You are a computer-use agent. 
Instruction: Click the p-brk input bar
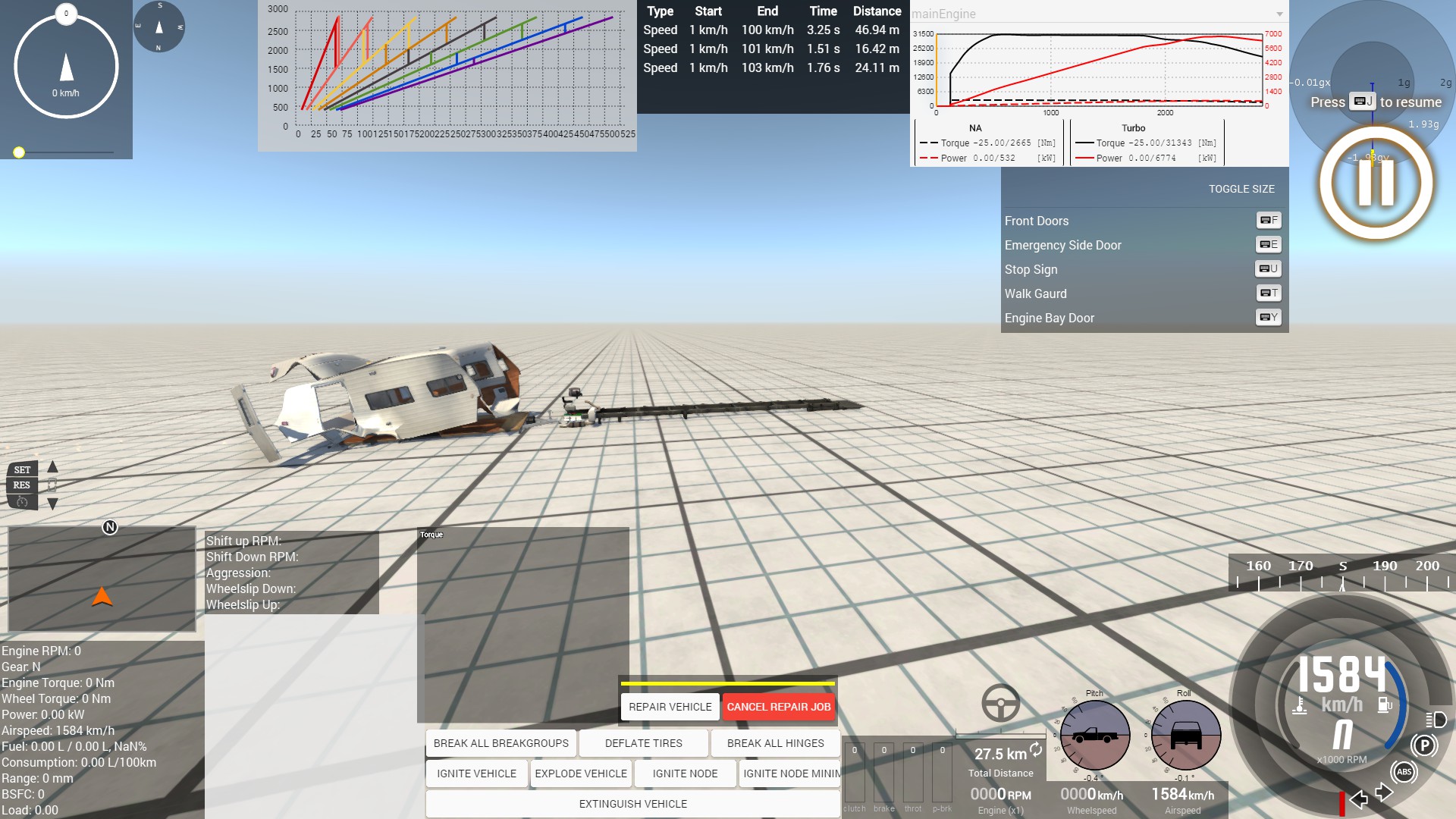click(x=943, y=772)
